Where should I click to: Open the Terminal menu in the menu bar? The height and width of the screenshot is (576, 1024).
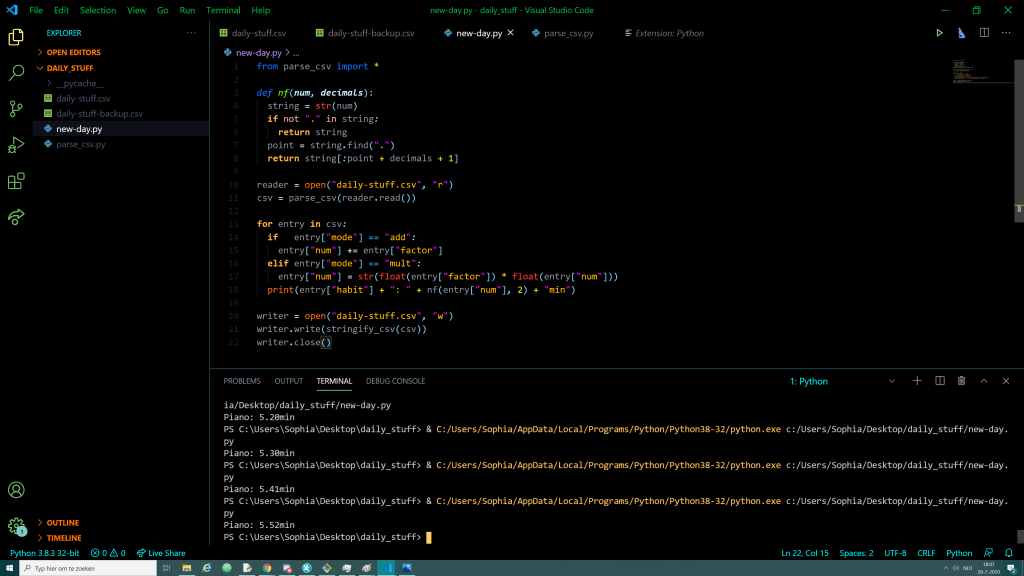pyautogui.click(x=223, y=10)
